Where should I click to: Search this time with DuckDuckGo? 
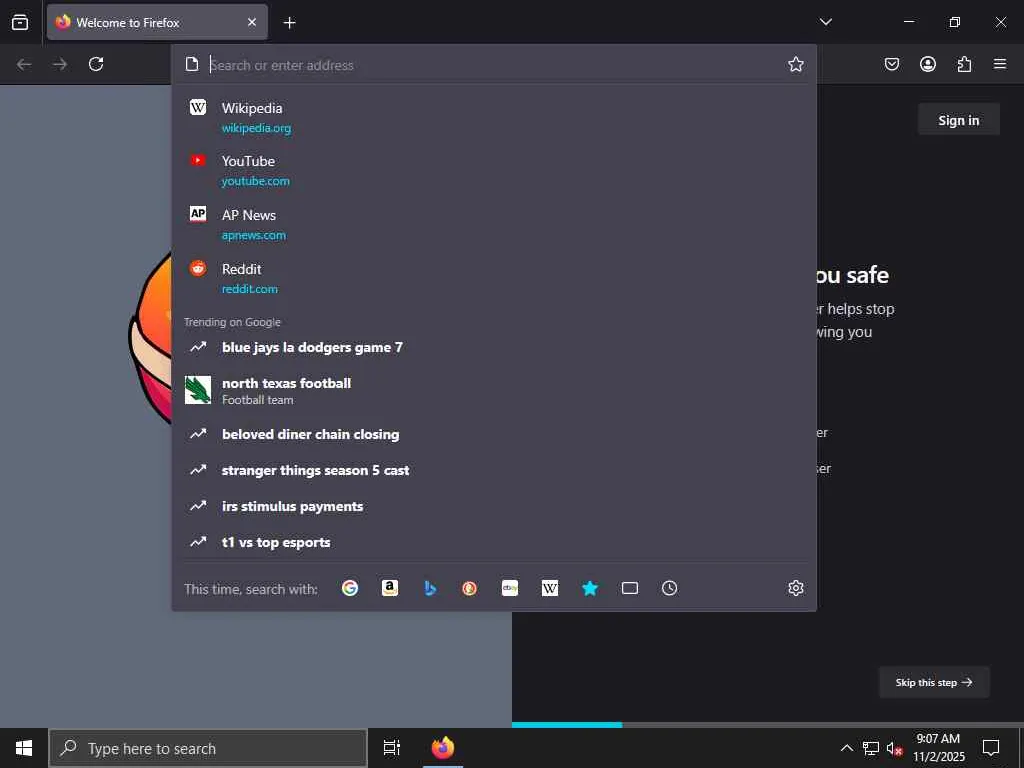coord(470,588)
